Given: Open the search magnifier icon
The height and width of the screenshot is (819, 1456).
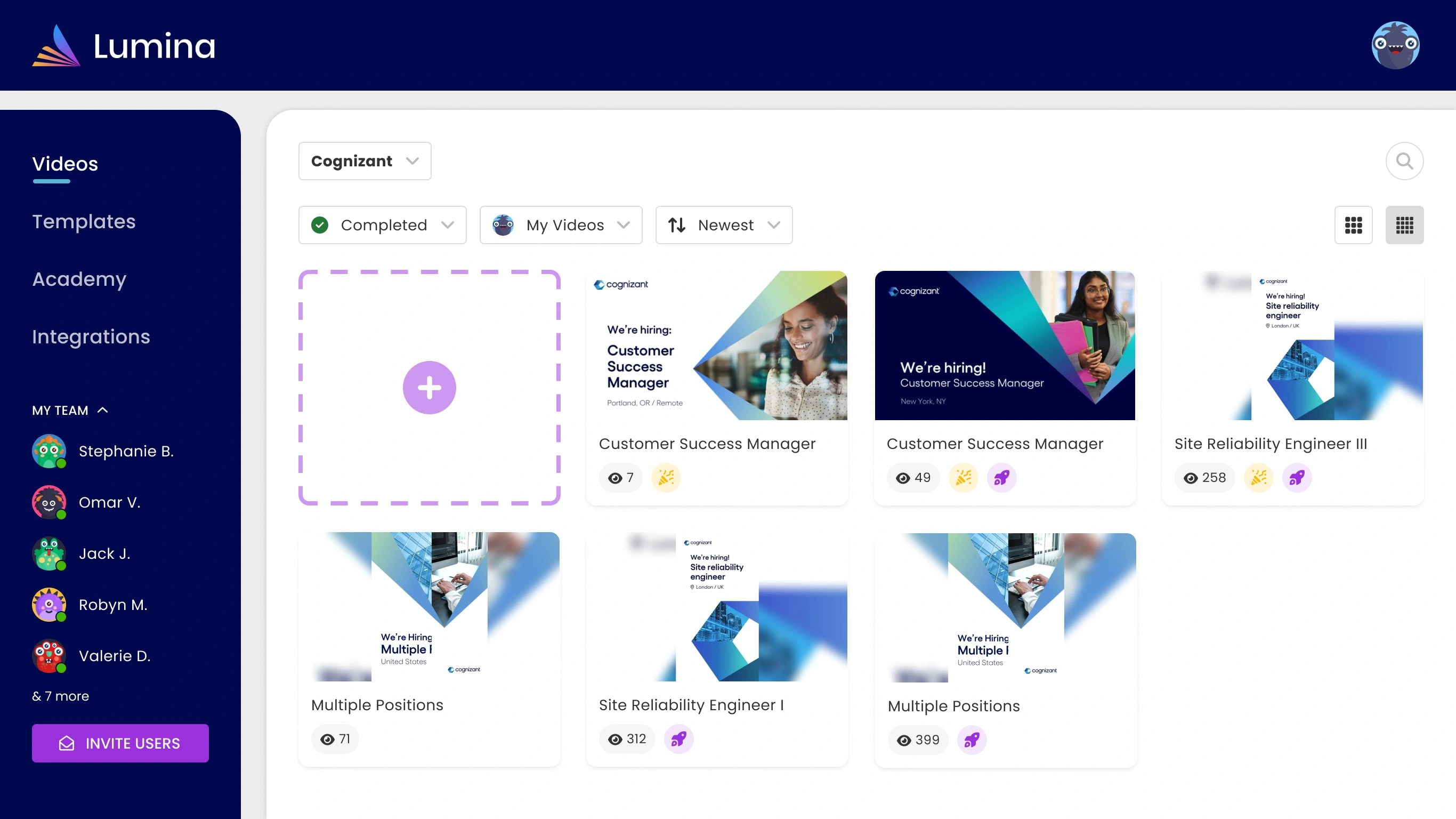Looking at the screenshot, I should tap(1404, 161).
